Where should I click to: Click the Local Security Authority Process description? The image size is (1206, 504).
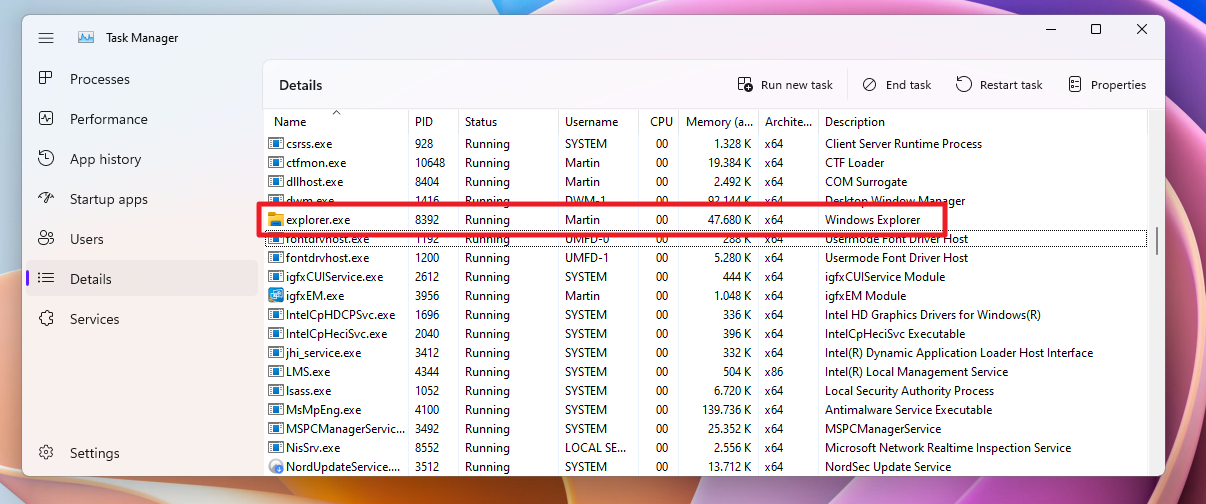tap(909, 391)
